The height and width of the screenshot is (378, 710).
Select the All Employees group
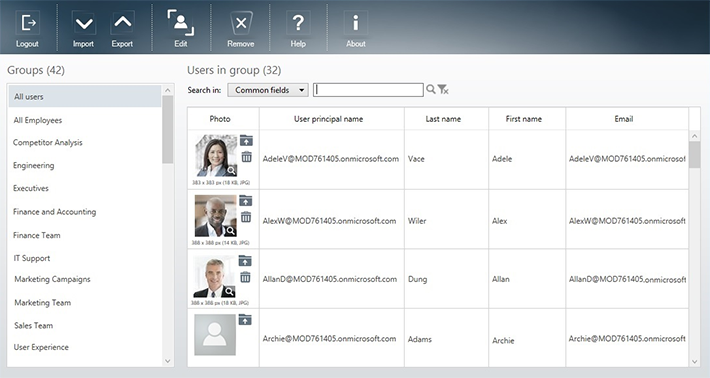[38, 120]
